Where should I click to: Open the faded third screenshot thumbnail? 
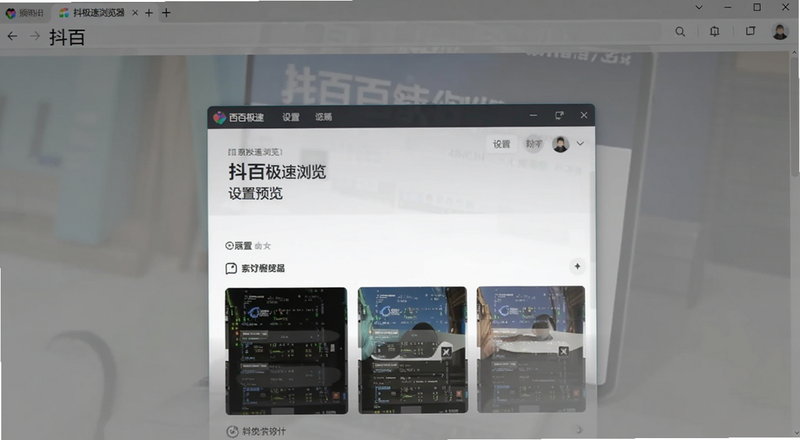[531, 349]
